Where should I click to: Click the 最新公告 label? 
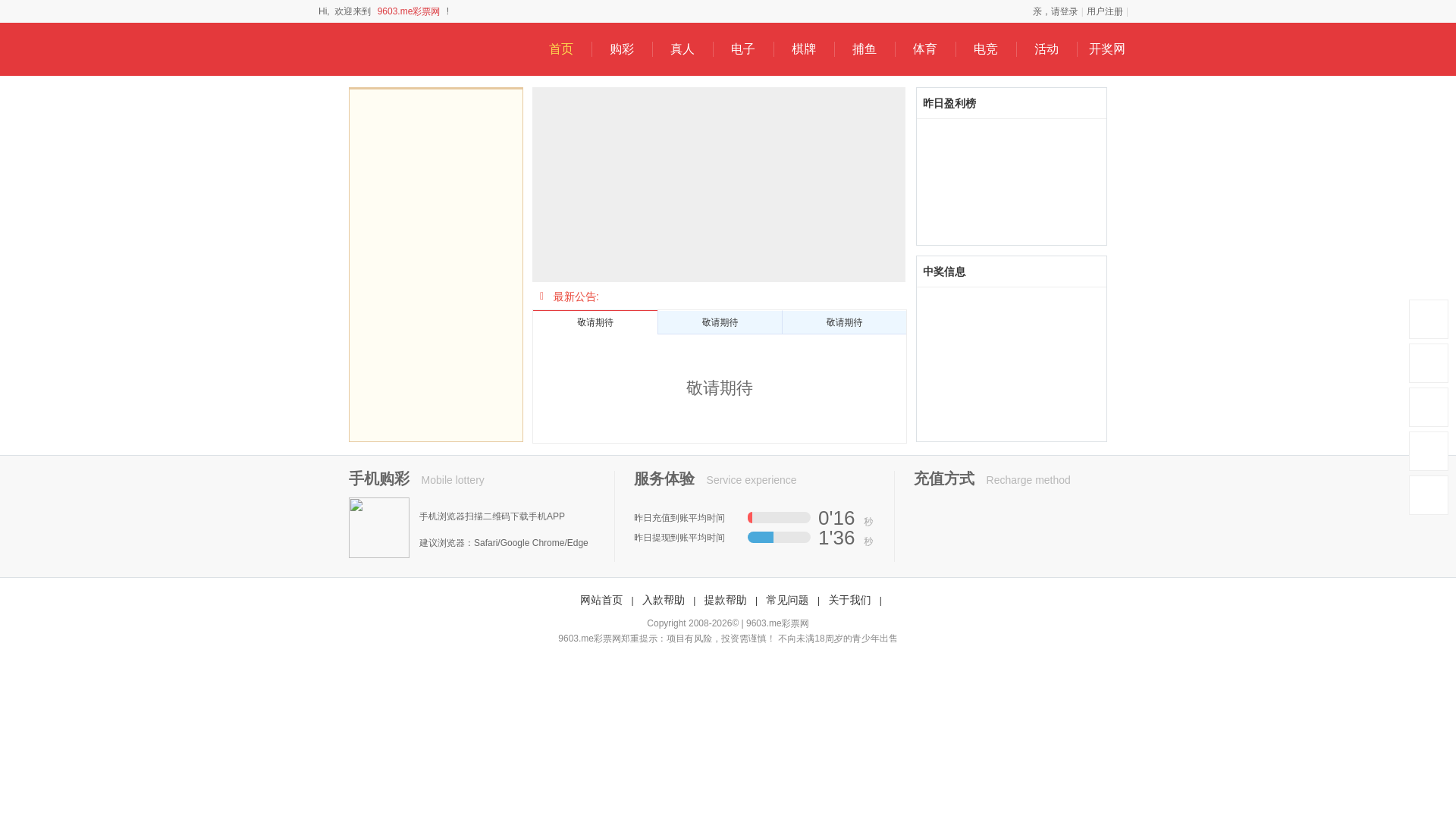pos(576,297)
